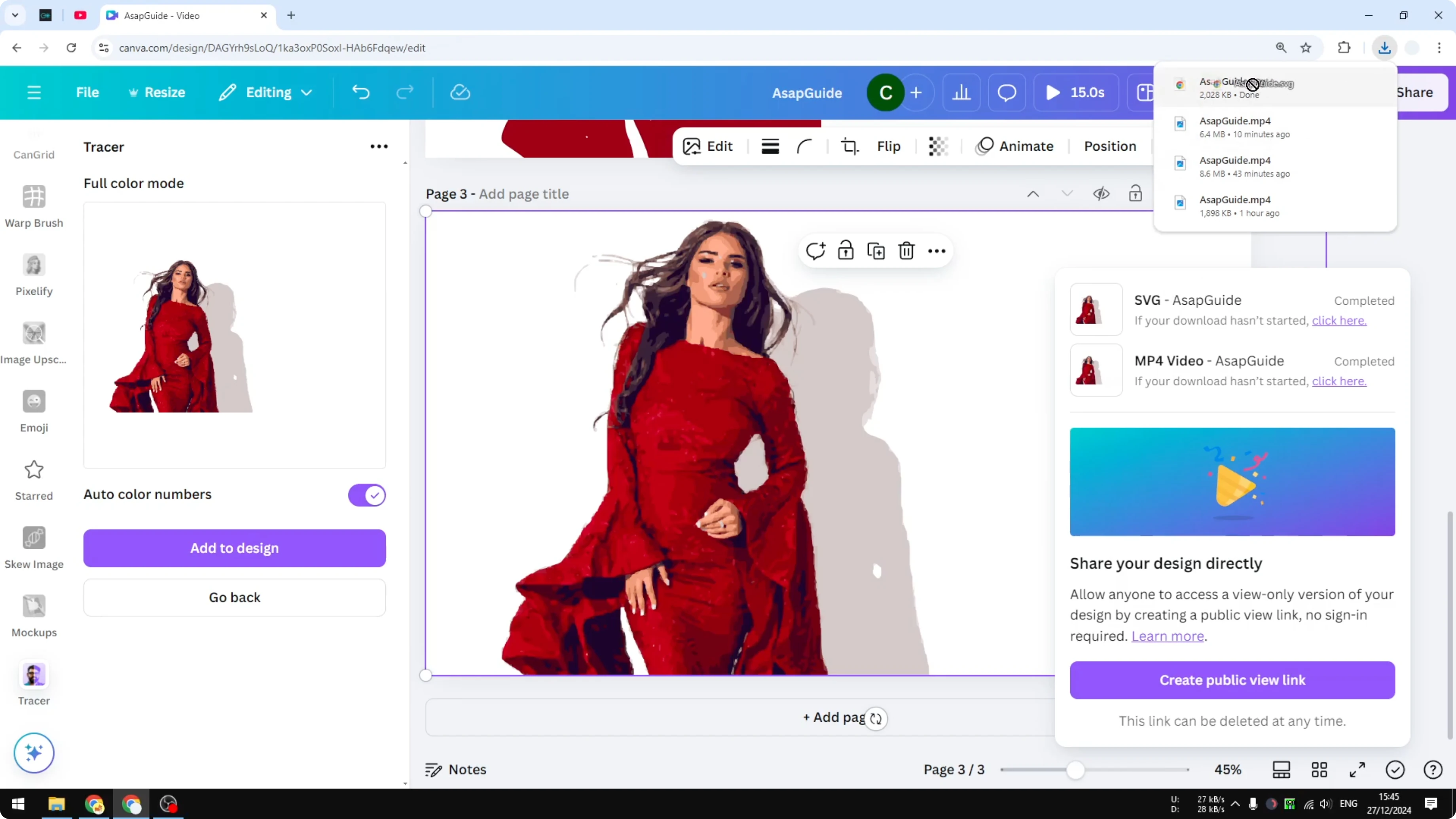Viewport: 1456px width, 819px height.
Task: Open the Emoji panel
Action: click(x=34, y=411)
